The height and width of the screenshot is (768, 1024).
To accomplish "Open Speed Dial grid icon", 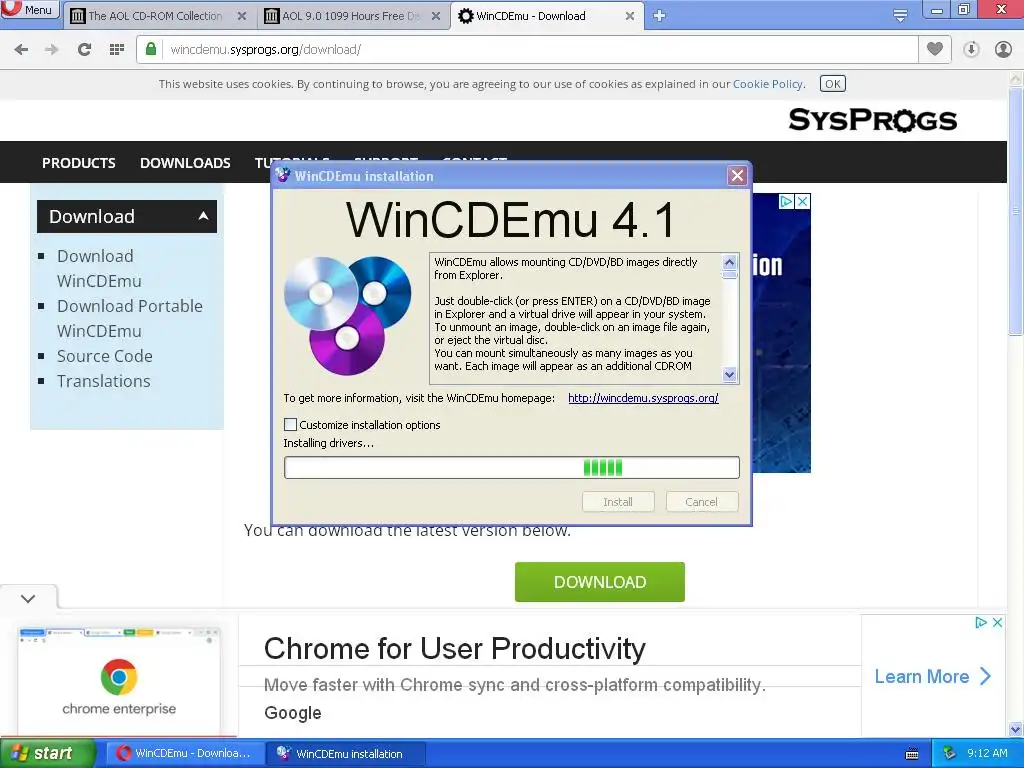I will click(x=117, y=50).
